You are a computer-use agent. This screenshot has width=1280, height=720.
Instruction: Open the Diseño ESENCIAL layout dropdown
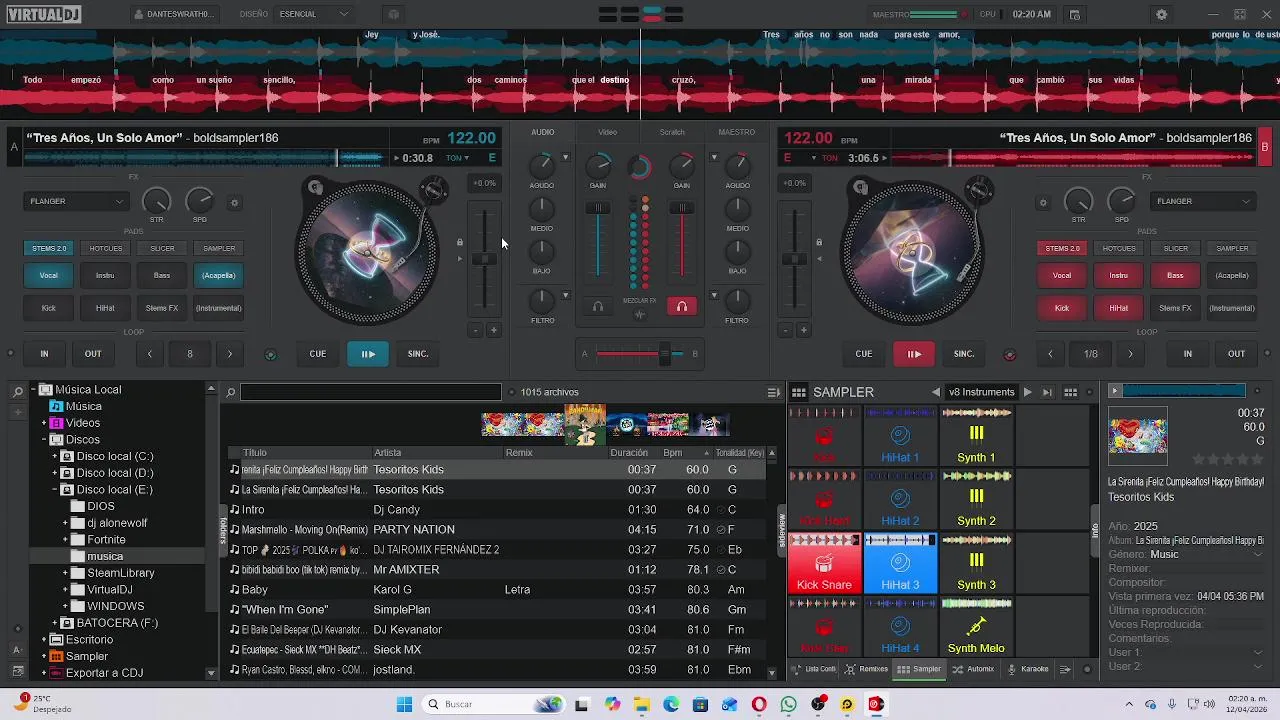(x=314, y=14)
